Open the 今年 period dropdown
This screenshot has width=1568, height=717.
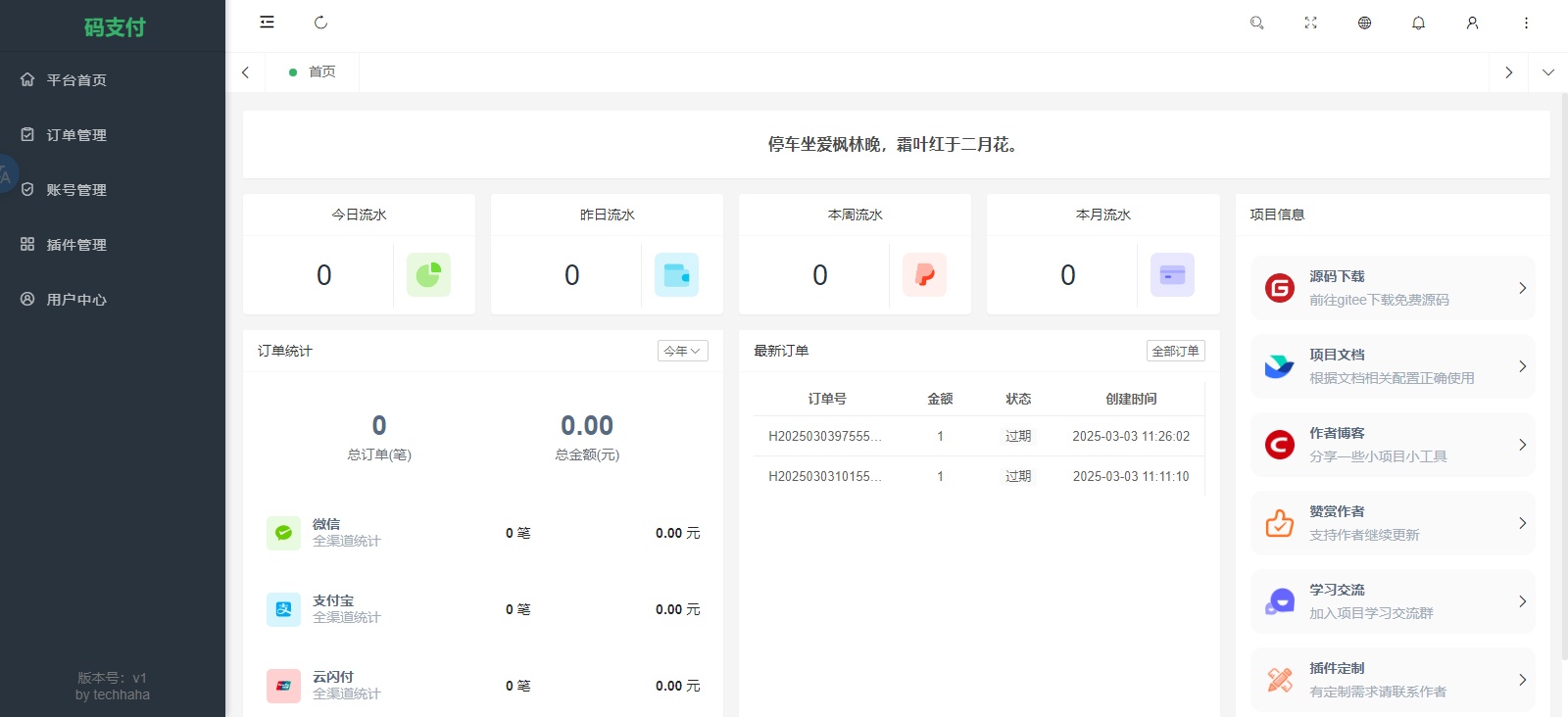[682, 351]
